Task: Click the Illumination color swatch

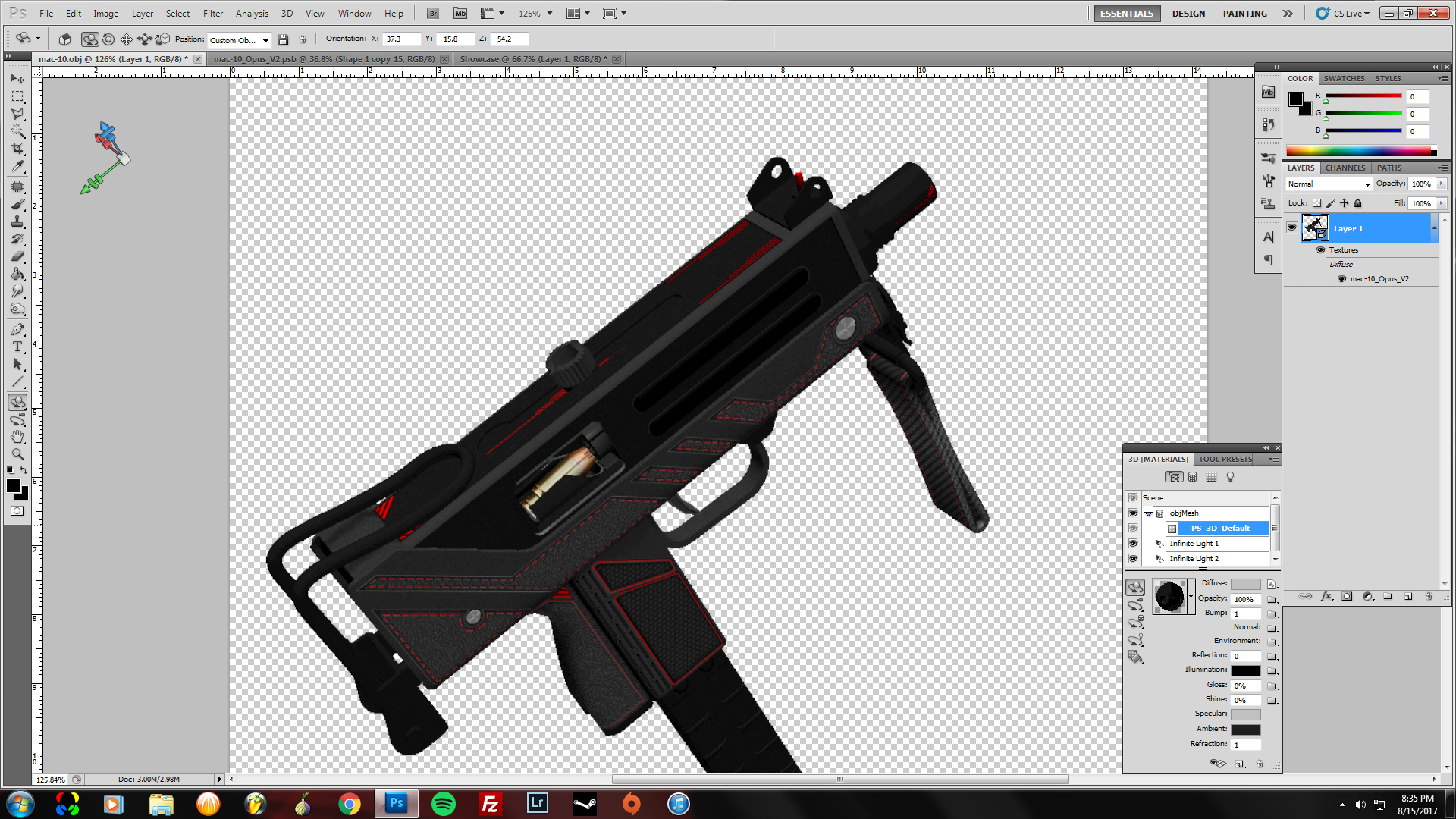Action: click(1244, 670)
